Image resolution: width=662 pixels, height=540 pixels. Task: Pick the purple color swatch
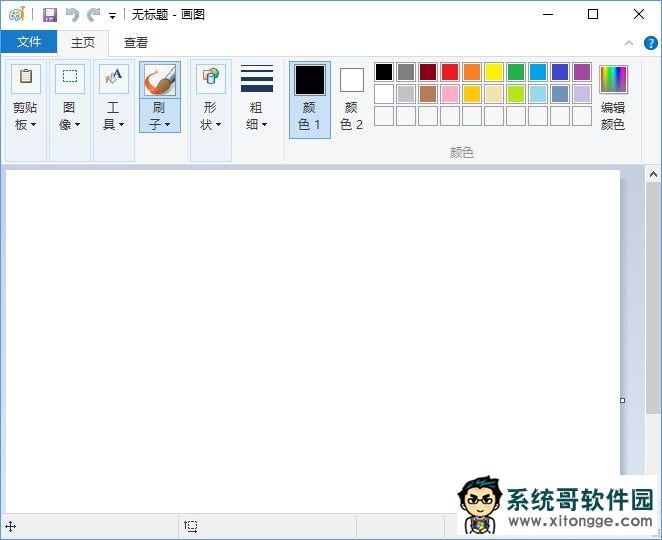pyautogui.click(x=582, y=72)
